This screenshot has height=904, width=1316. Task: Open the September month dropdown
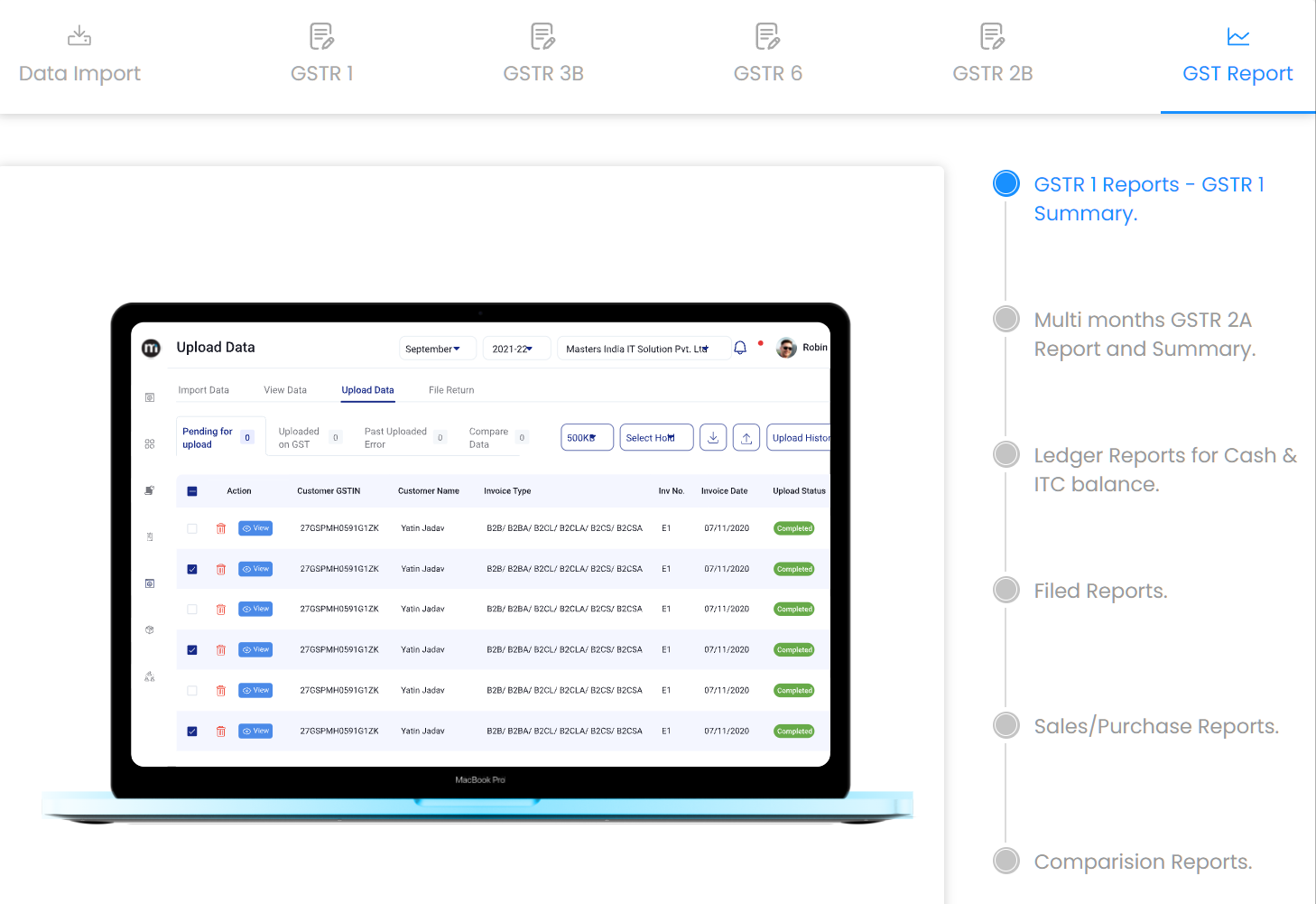[437, 349]
